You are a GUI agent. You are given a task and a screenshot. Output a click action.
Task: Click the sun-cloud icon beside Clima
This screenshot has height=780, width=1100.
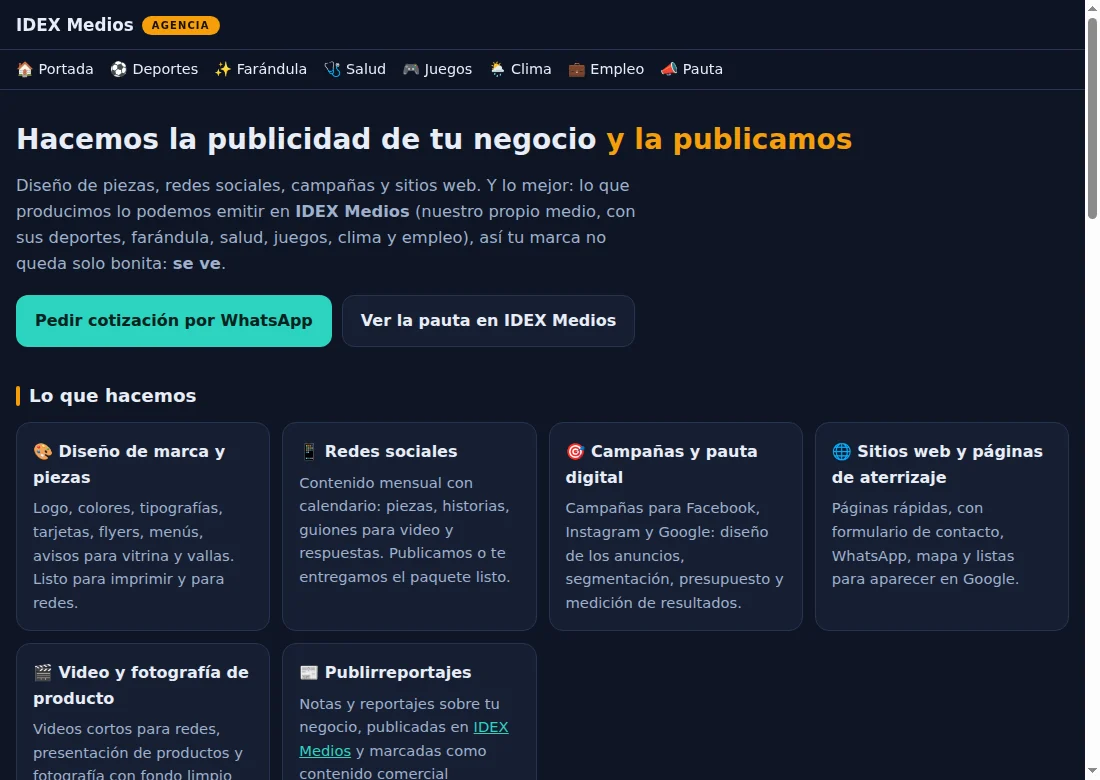[x=497, y=69]
